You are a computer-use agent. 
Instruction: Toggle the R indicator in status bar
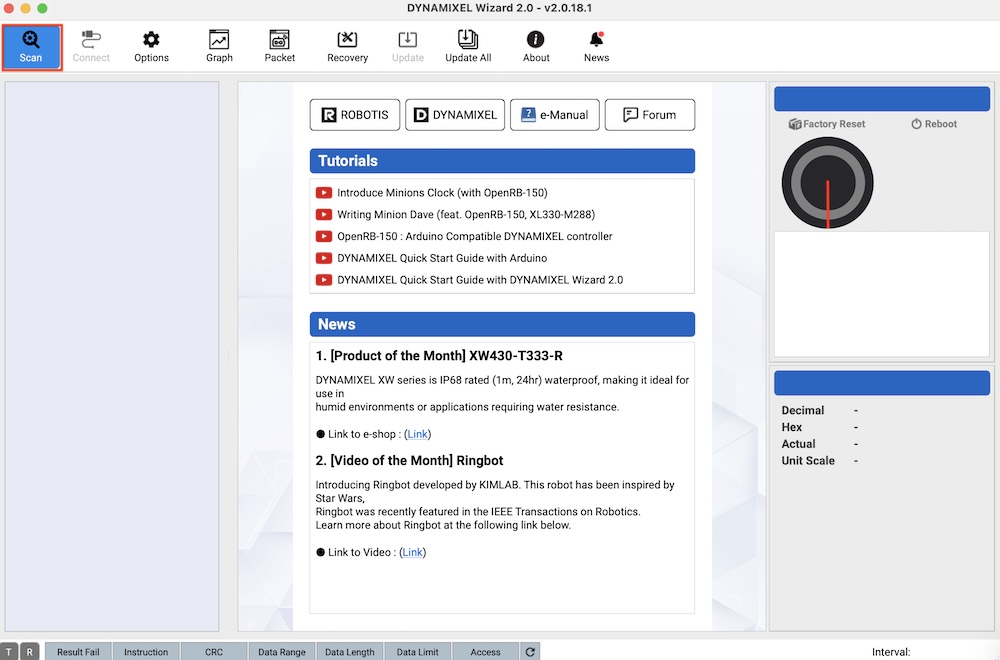(29, 652)
